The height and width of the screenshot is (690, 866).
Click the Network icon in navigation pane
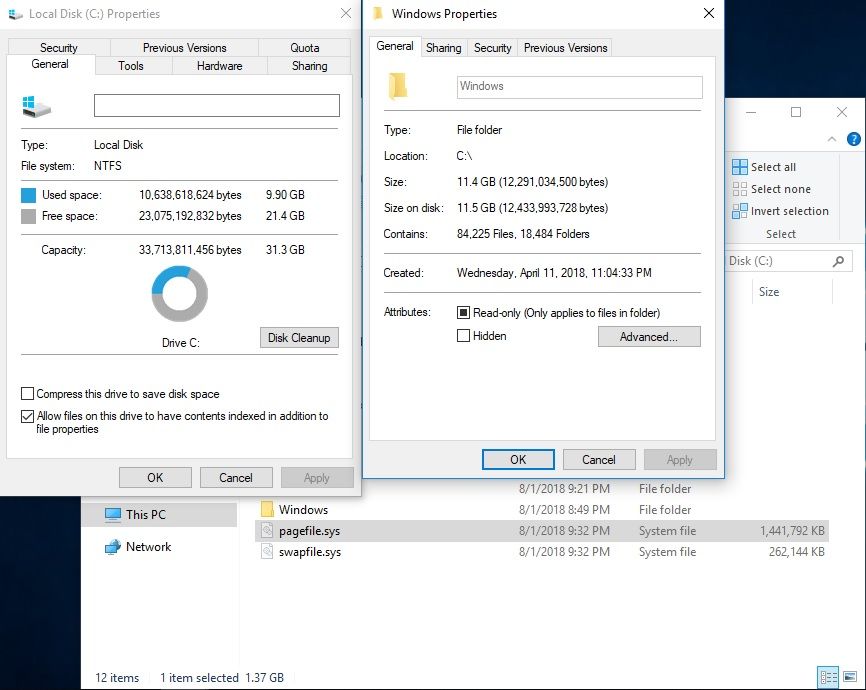pos(113,546)
